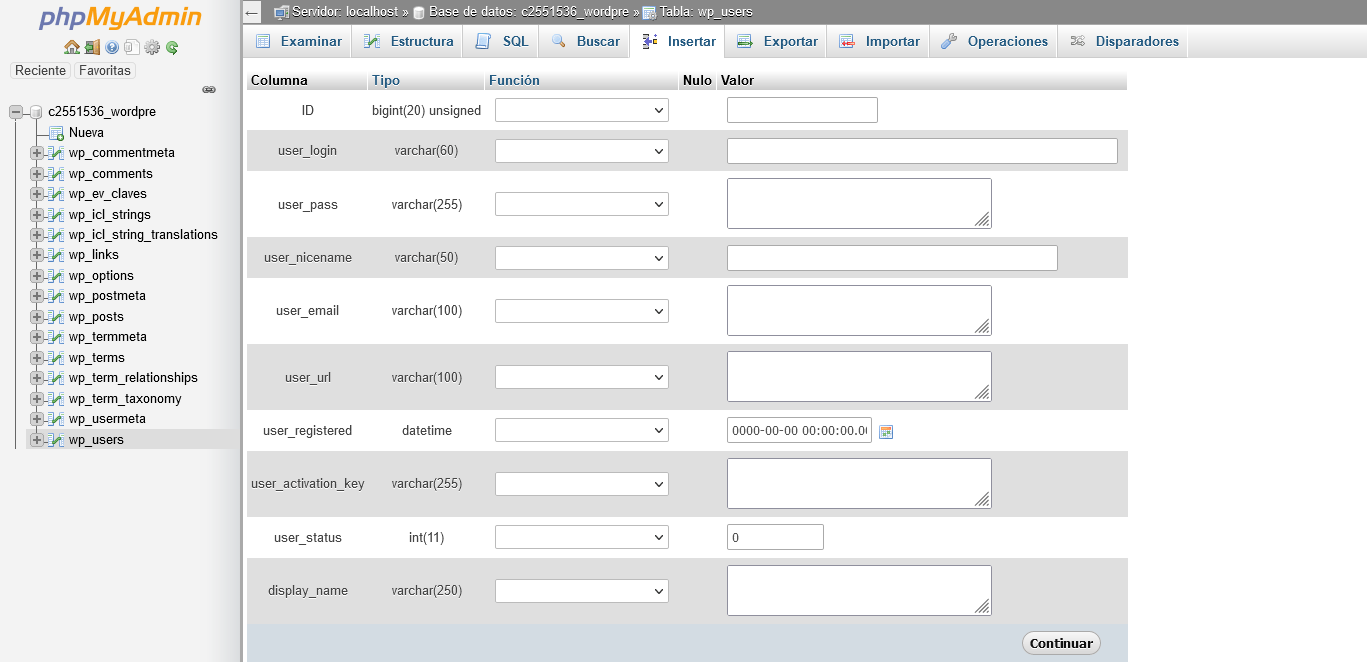
Task: Open the wp_options table in tree
Action: point(101,276)
